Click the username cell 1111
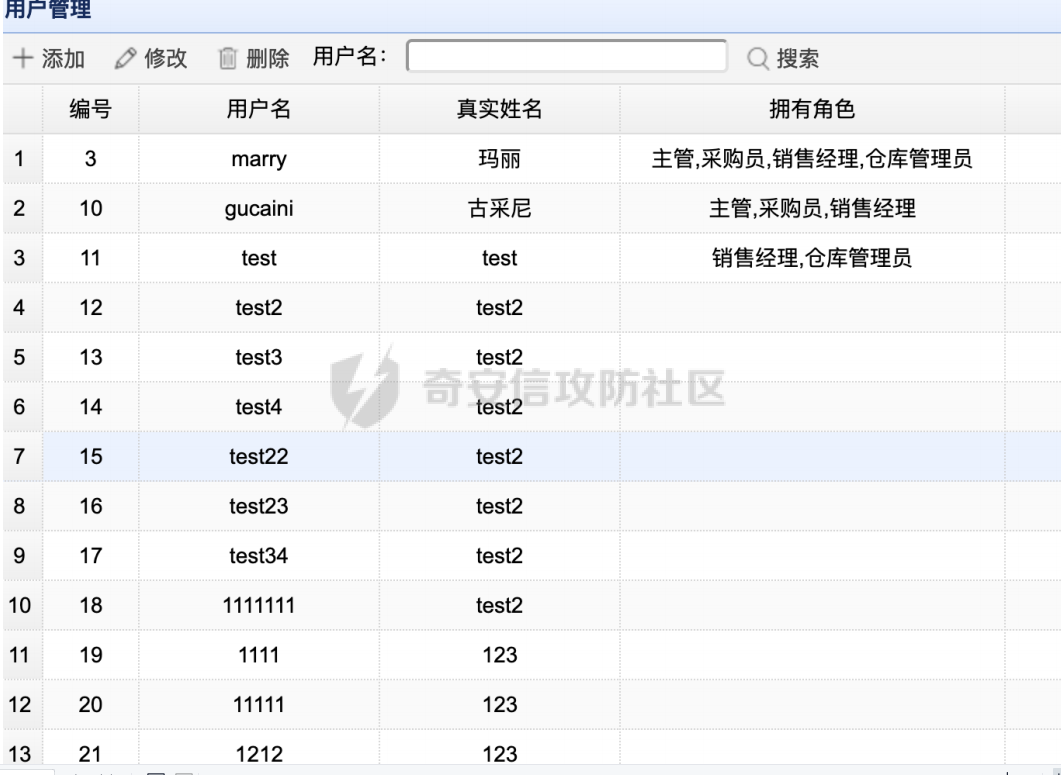This screenshot has height=775, width=1061. click(259, 655)
